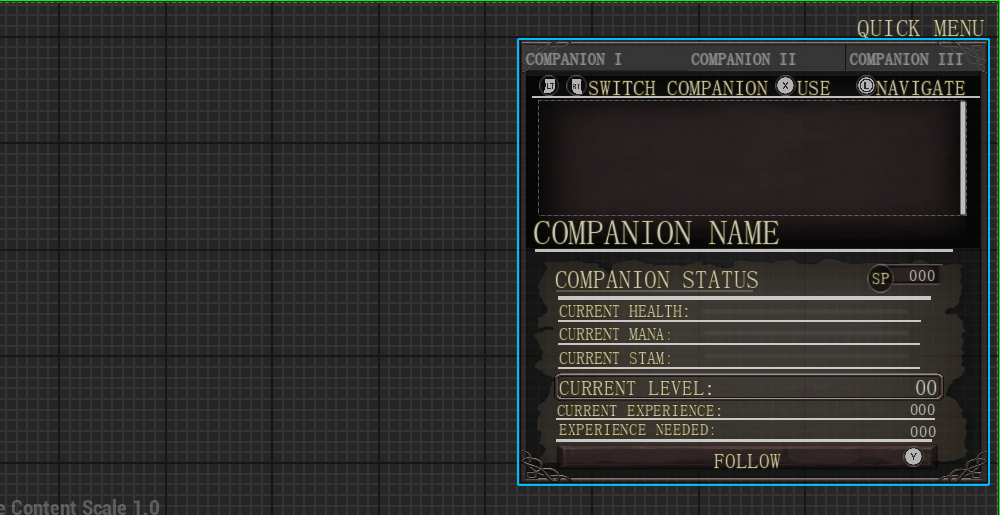
Task: Select the current level value 00
Action: pyautogui.click(x=926, y=388)
